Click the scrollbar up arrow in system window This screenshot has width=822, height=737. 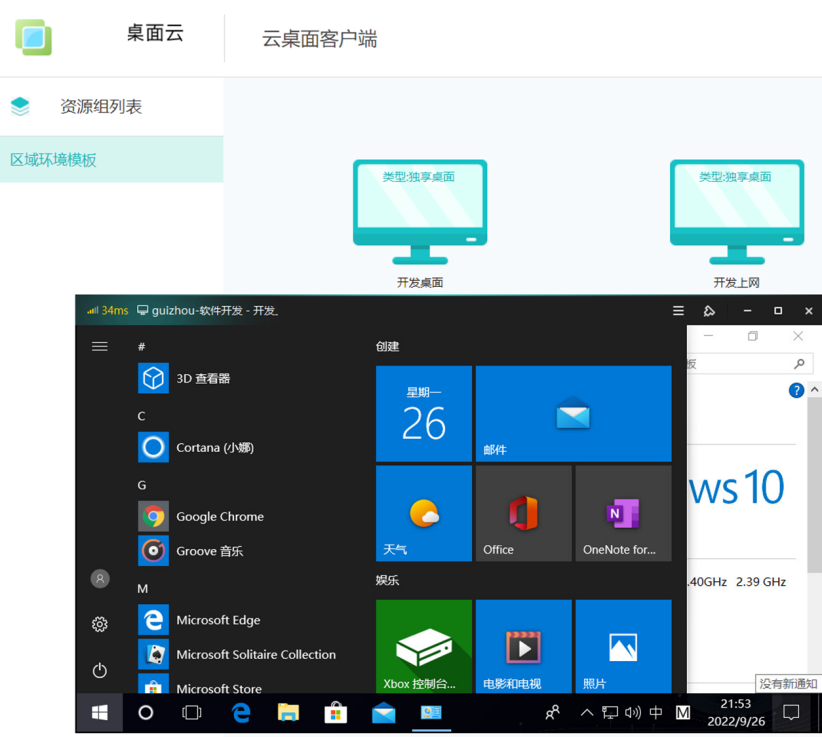[x=815, y=389]
